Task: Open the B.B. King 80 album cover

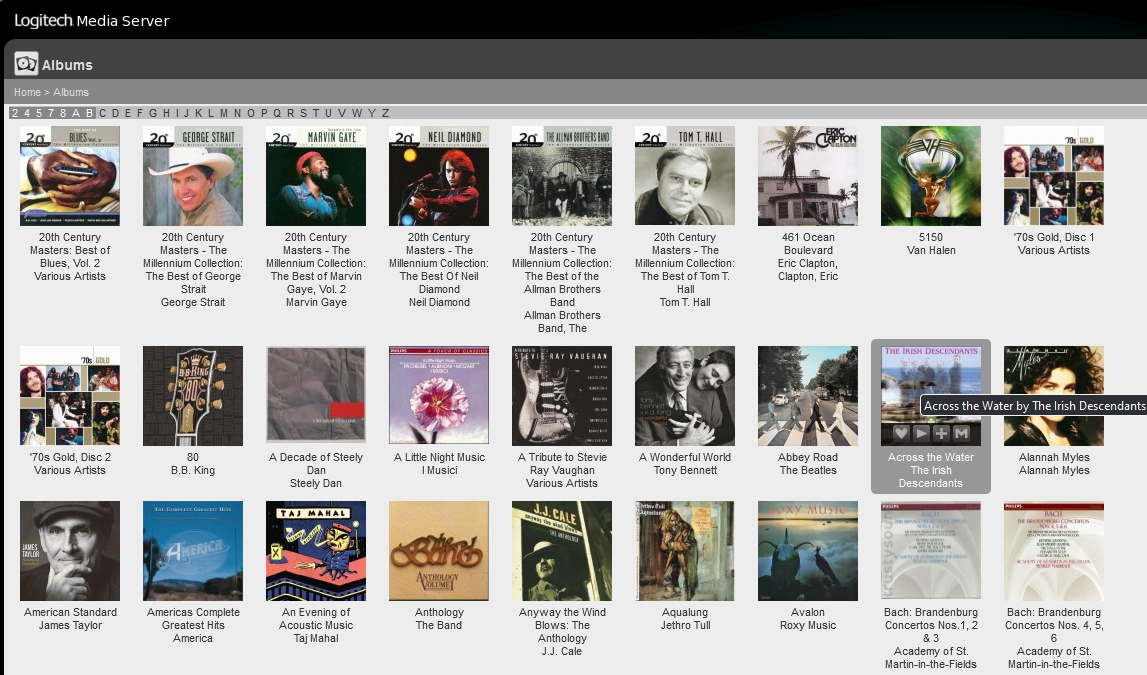Action: (192, 396)
